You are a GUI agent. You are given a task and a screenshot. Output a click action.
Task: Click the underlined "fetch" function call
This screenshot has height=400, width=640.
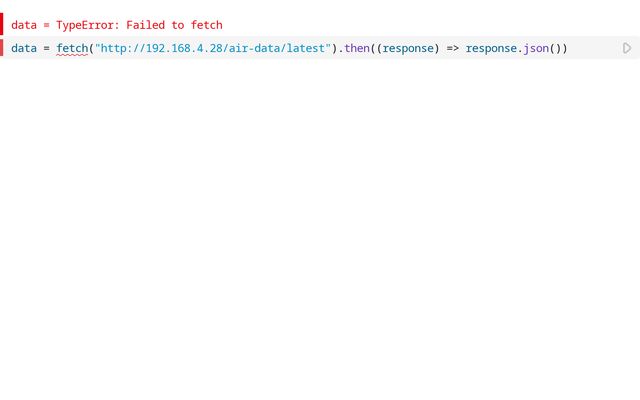point(72,48)
